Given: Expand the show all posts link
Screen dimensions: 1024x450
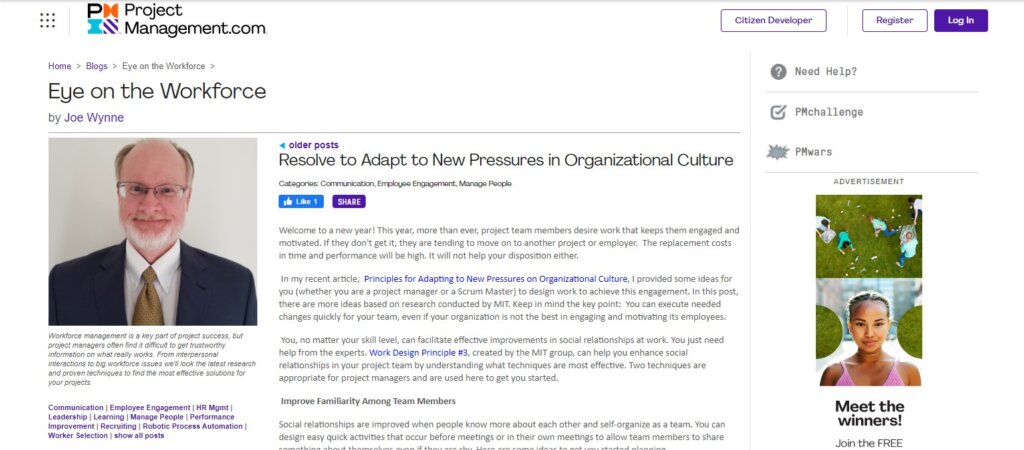Looking at the screenshot, I should coord(139,436).
